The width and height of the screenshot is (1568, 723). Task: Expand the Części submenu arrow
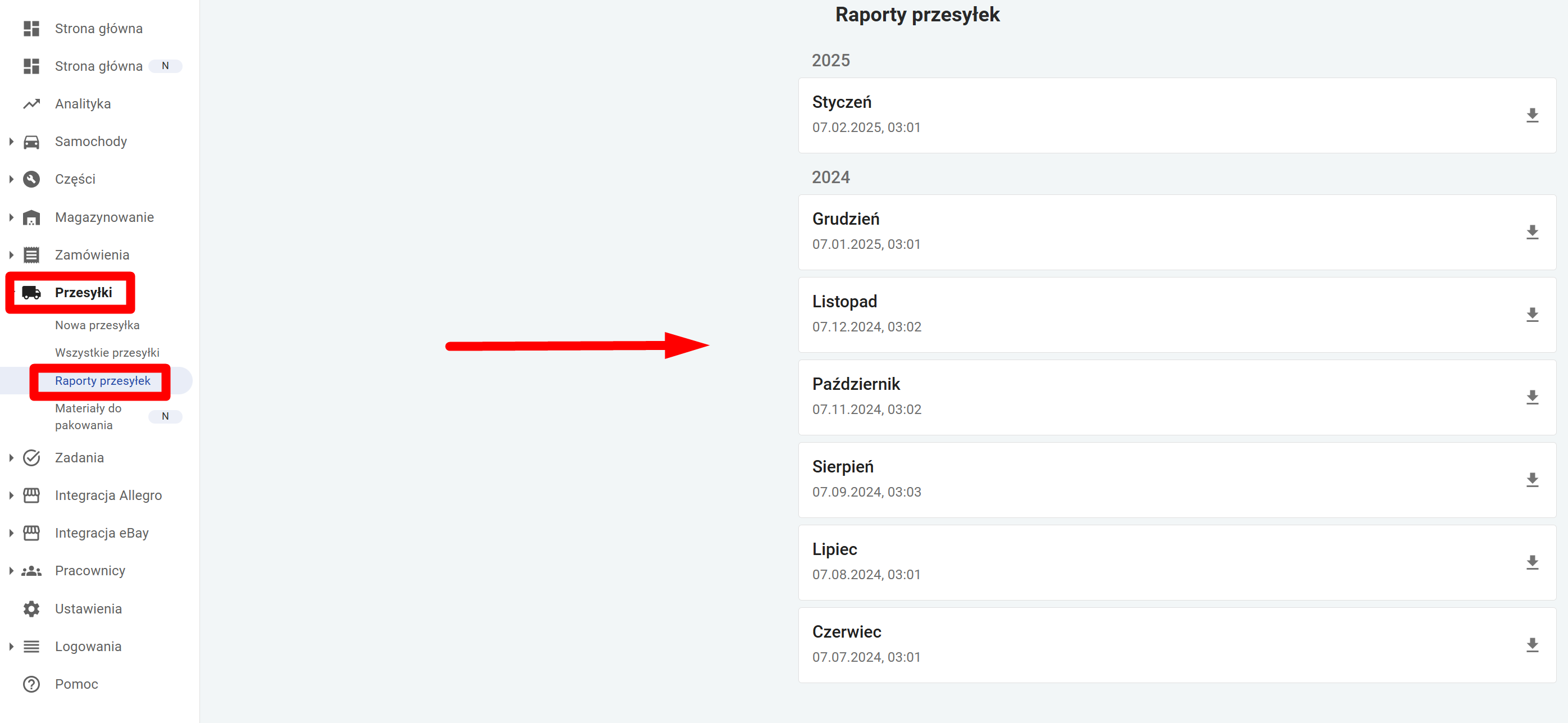coord(11,180)
